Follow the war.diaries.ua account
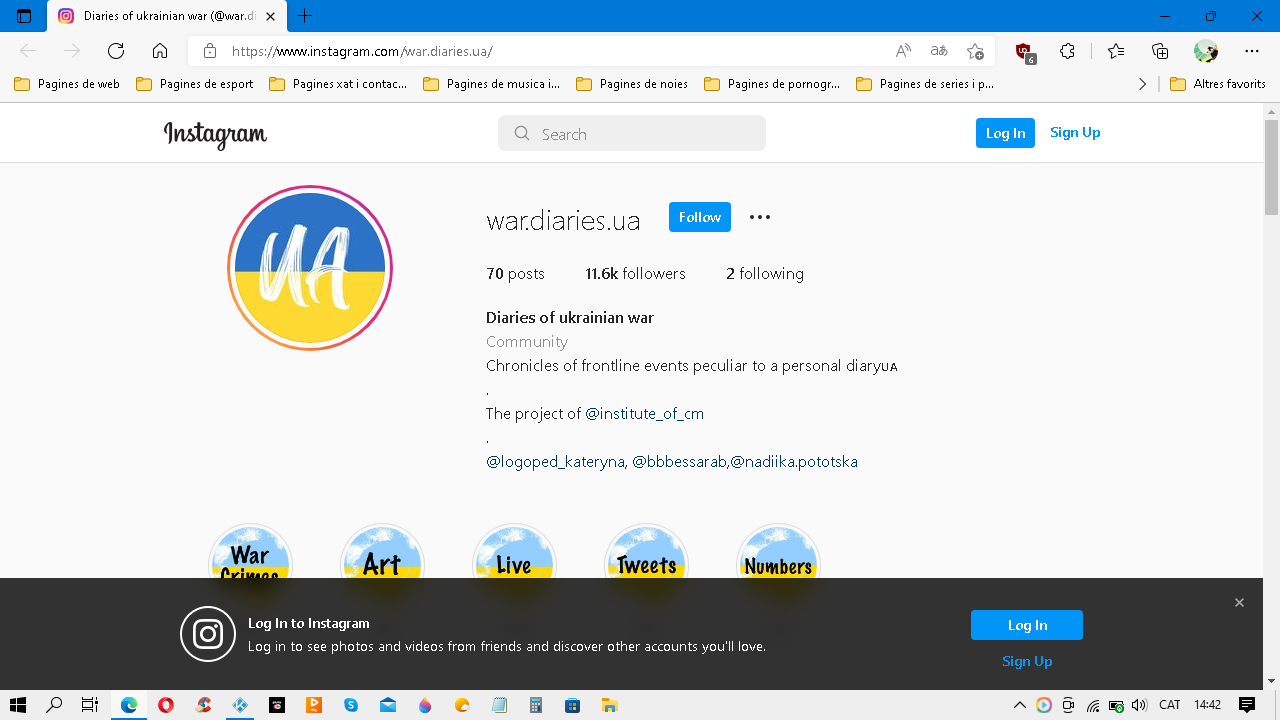Image resolution: width=1280 pixels, height=720 pixels. click(700, 217)
